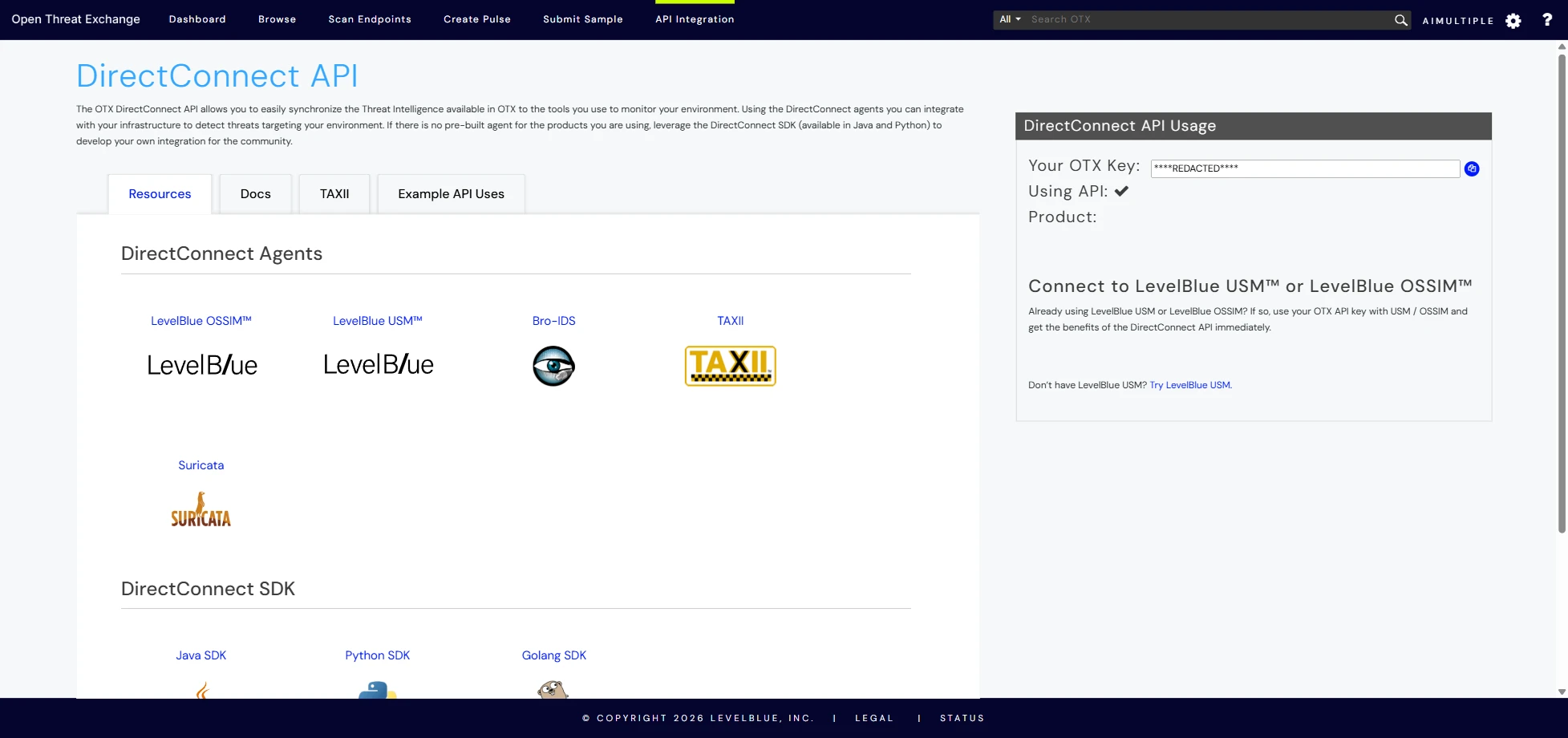
Task: Click the DirectConnect API page heading
Action: [x=217, y=76]
